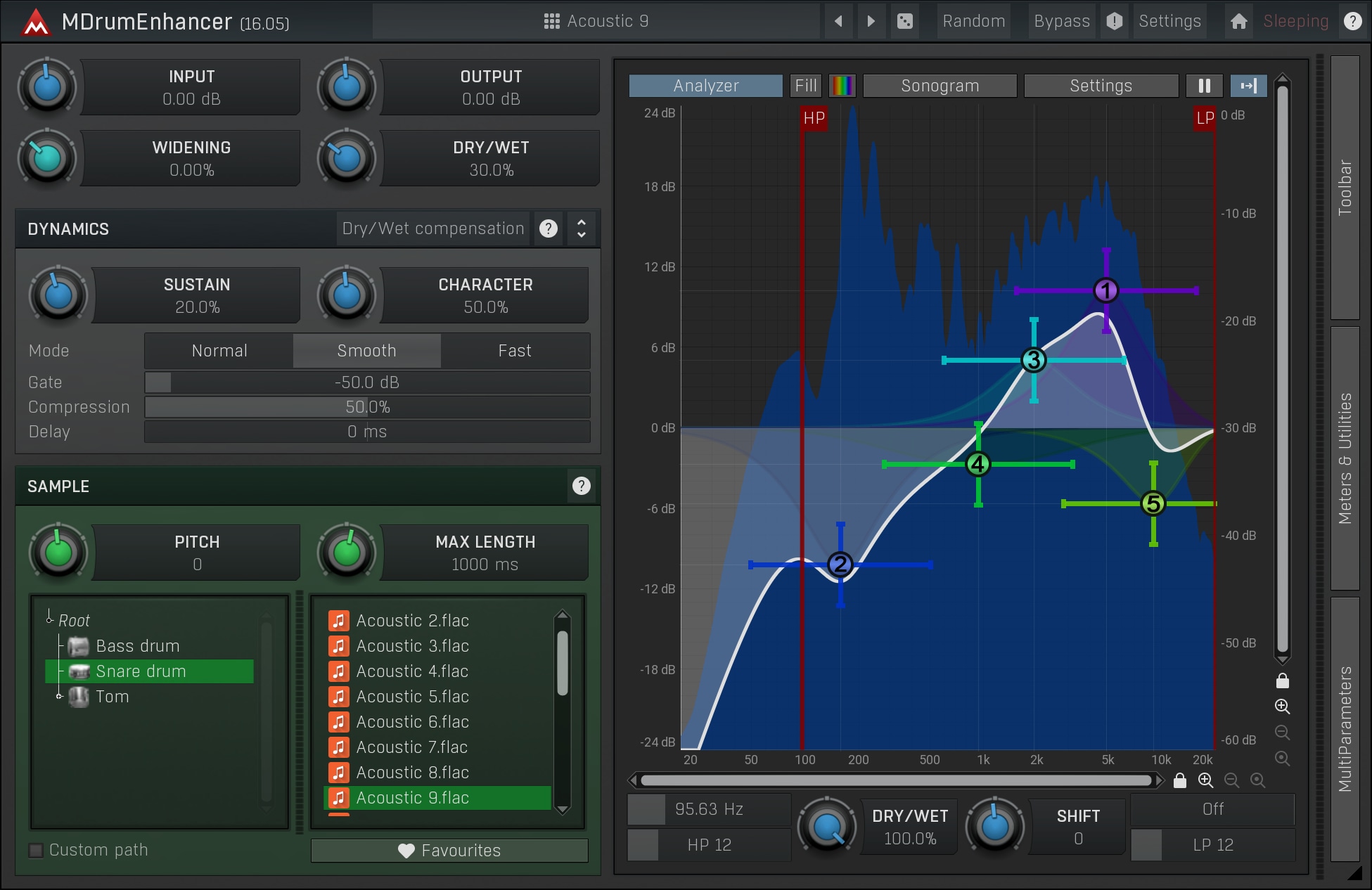Open the HP 12 filter type selector

pyautogui.click(x=710, y=845)
